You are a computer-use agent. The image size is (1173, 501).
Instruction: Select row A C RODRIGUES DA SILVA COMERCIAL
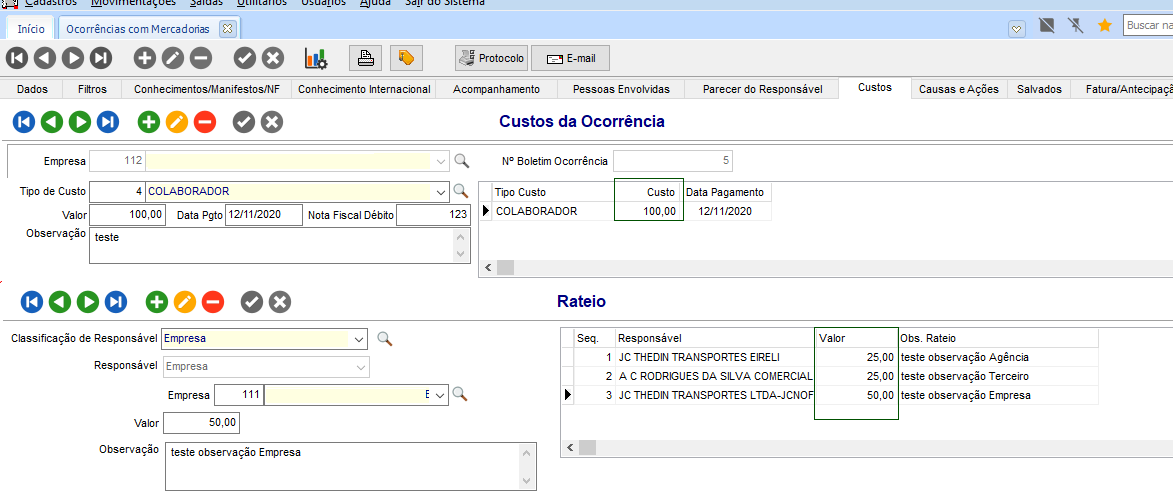pos(829,376)
